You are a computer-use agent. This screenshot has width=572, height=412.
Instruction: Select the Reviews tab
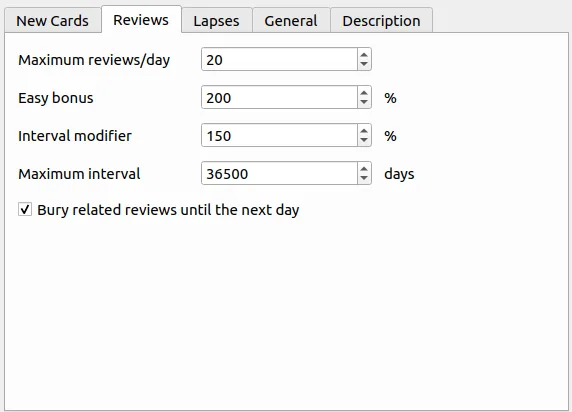(141, 19)
